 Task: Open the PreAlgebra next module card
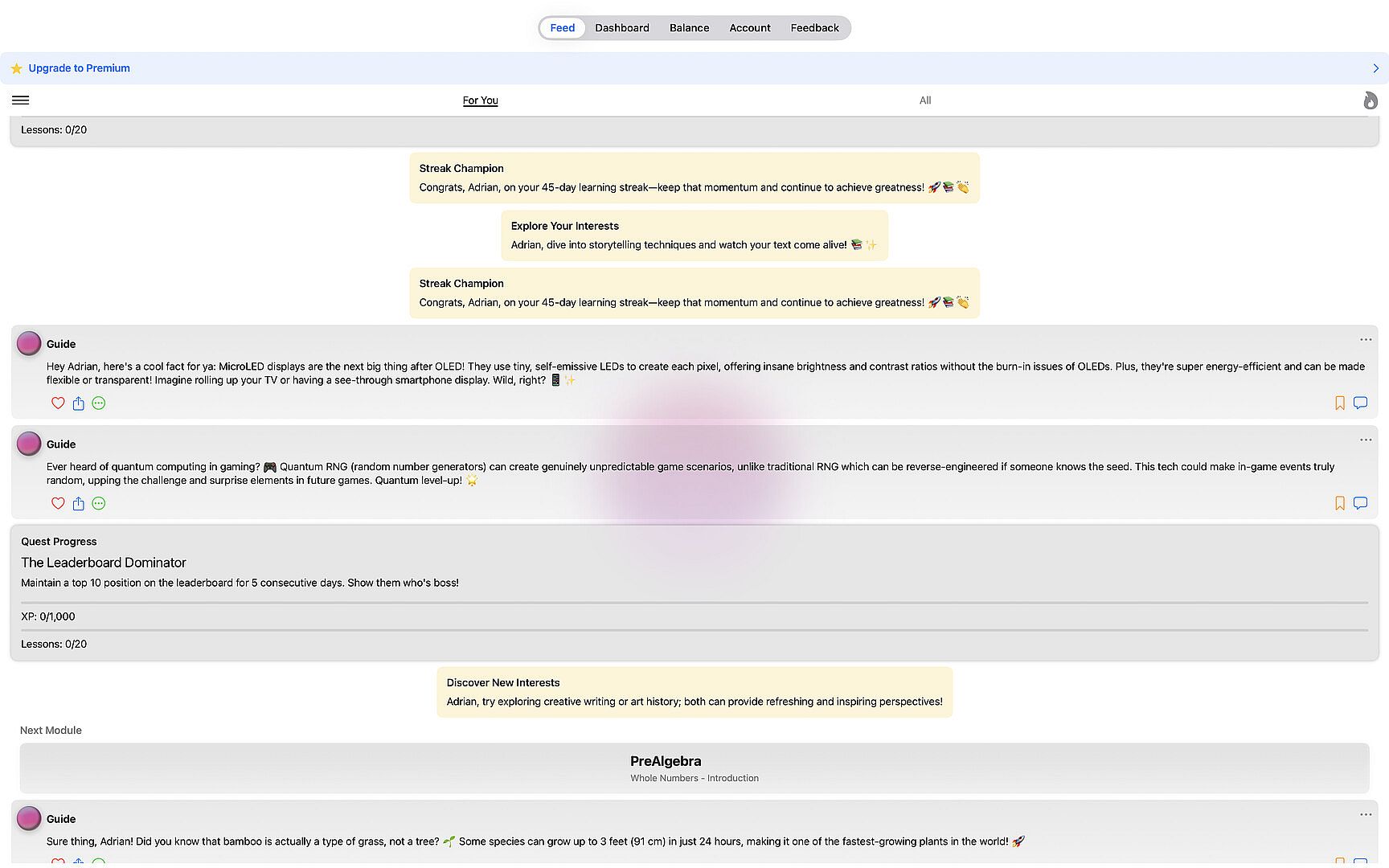pyautogui.click(x=694, y=768)
